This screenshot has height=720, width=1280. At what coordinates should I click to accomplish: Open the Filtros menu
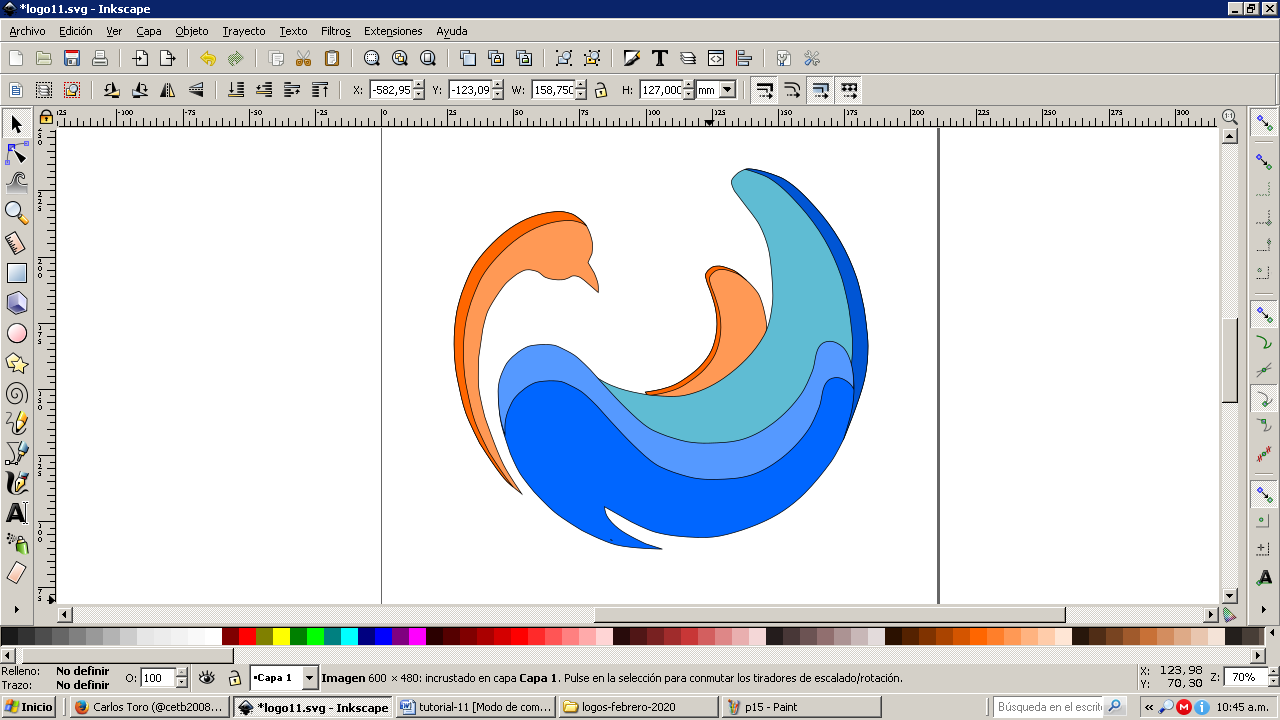tap(336, 31)
